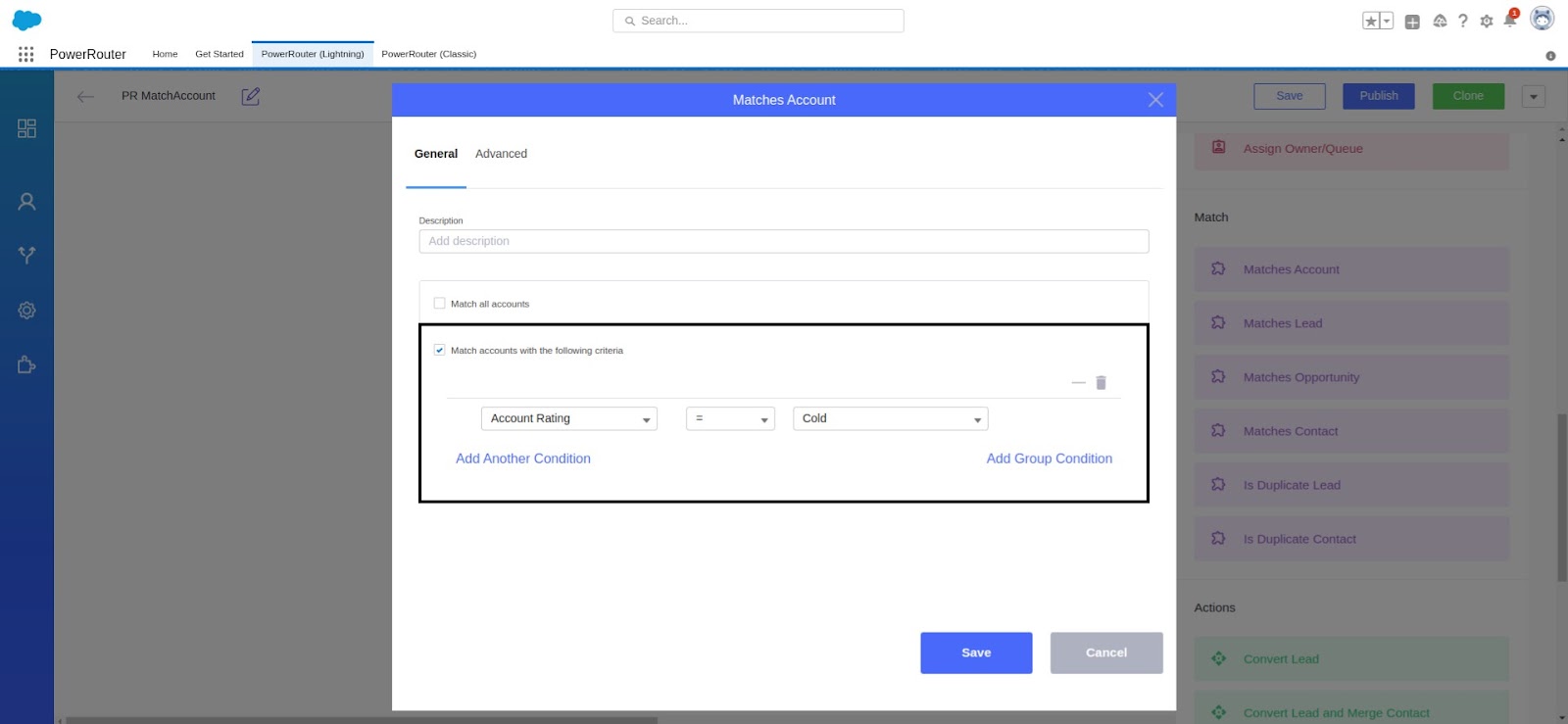Close the Matches Account dialog
This screenshot has width=1568, height=724.
point(1155,100)
